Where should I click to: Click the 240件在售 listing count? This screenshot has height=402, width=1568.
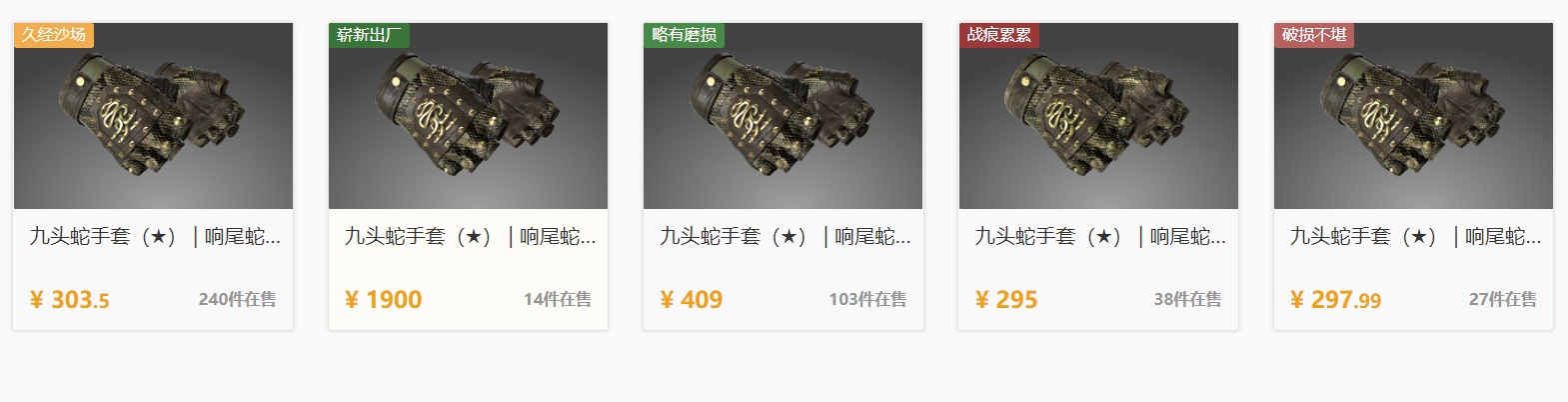point(237,299)
